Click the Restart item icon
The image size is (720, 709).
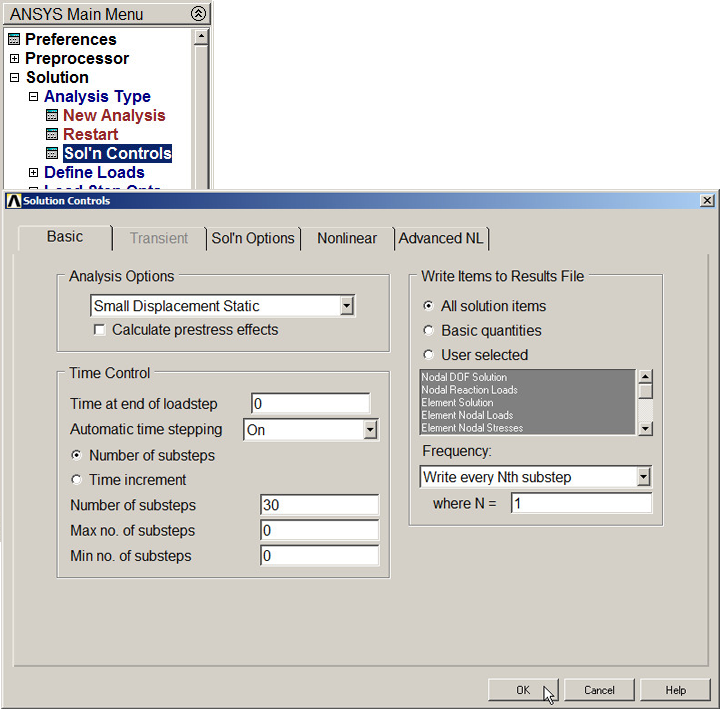pos(53,135)
